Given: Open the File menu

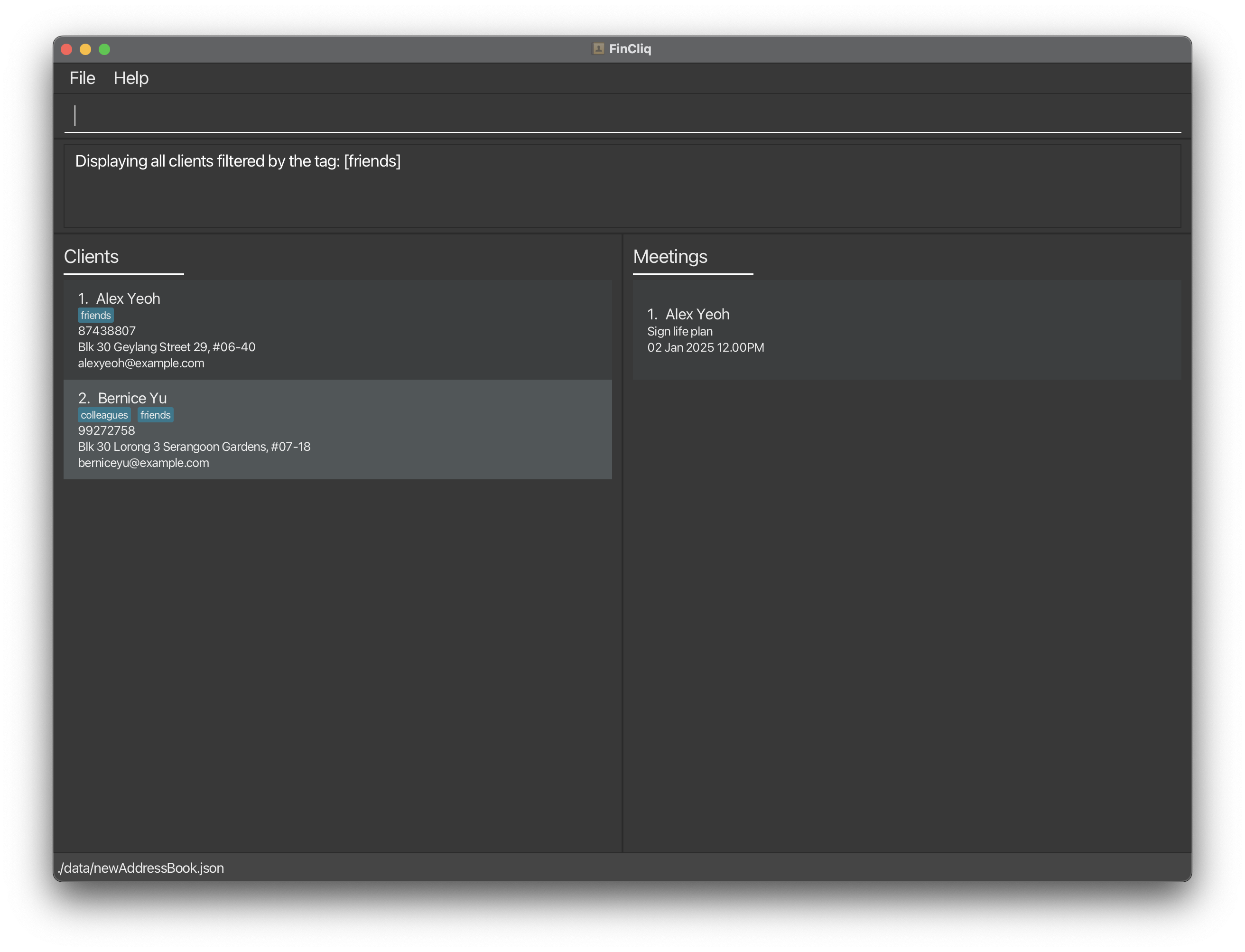Looking at the screenshot, I should tap(82, 78).
